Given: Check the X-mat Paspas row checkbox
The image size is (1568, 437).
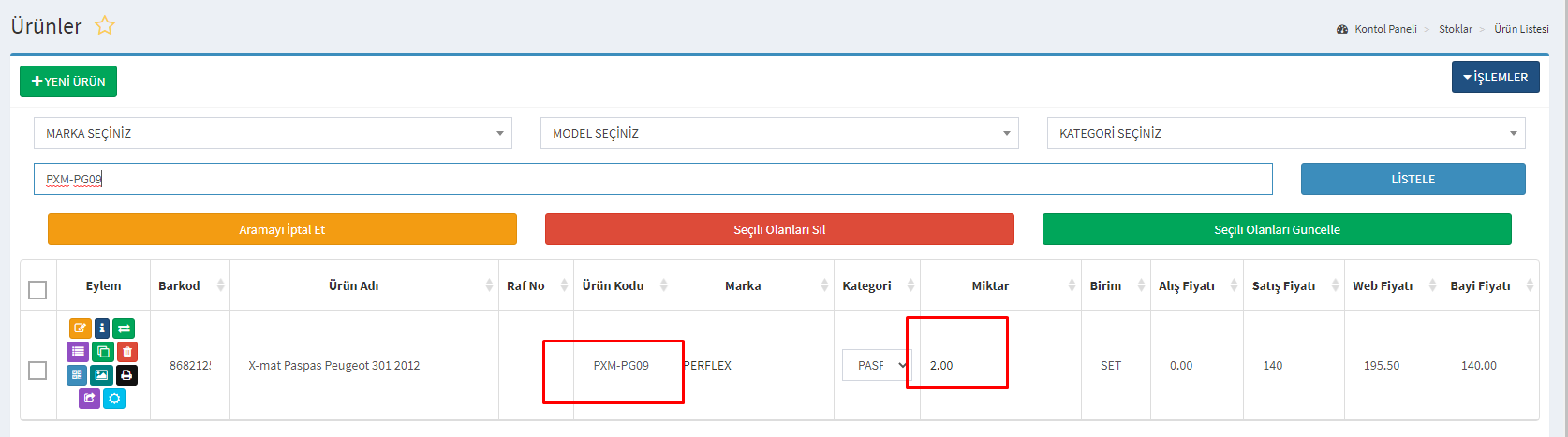Looking at the screenshot, I should click(37, 371).
